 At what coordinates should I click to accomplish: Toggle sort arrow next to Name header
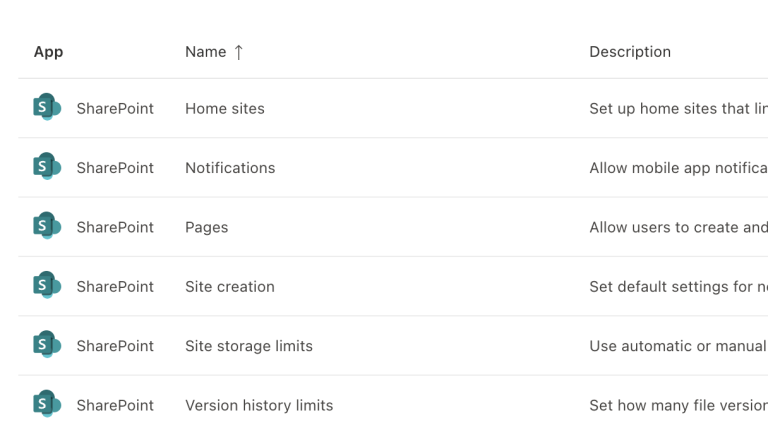(239, 52)
